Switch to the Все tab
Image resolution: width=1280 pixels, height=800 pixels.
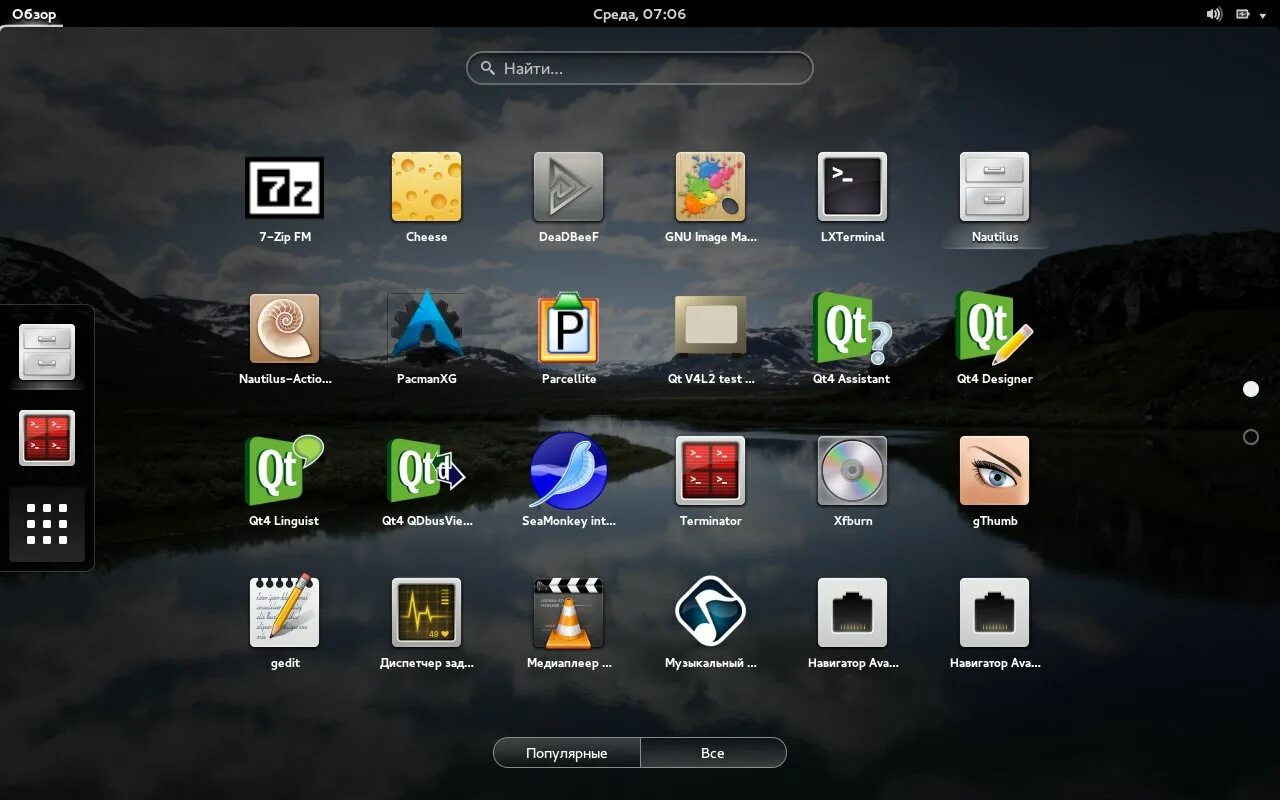coord(713,752)
